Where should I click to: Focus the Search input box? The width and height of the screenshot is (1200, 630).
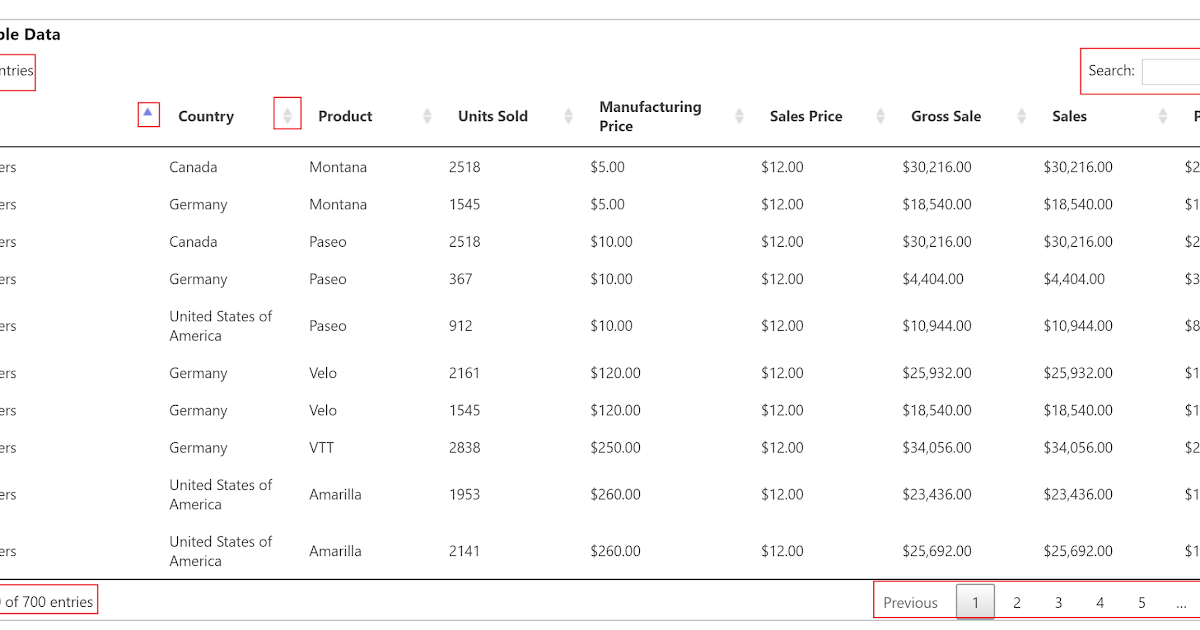coord(1171,71)
